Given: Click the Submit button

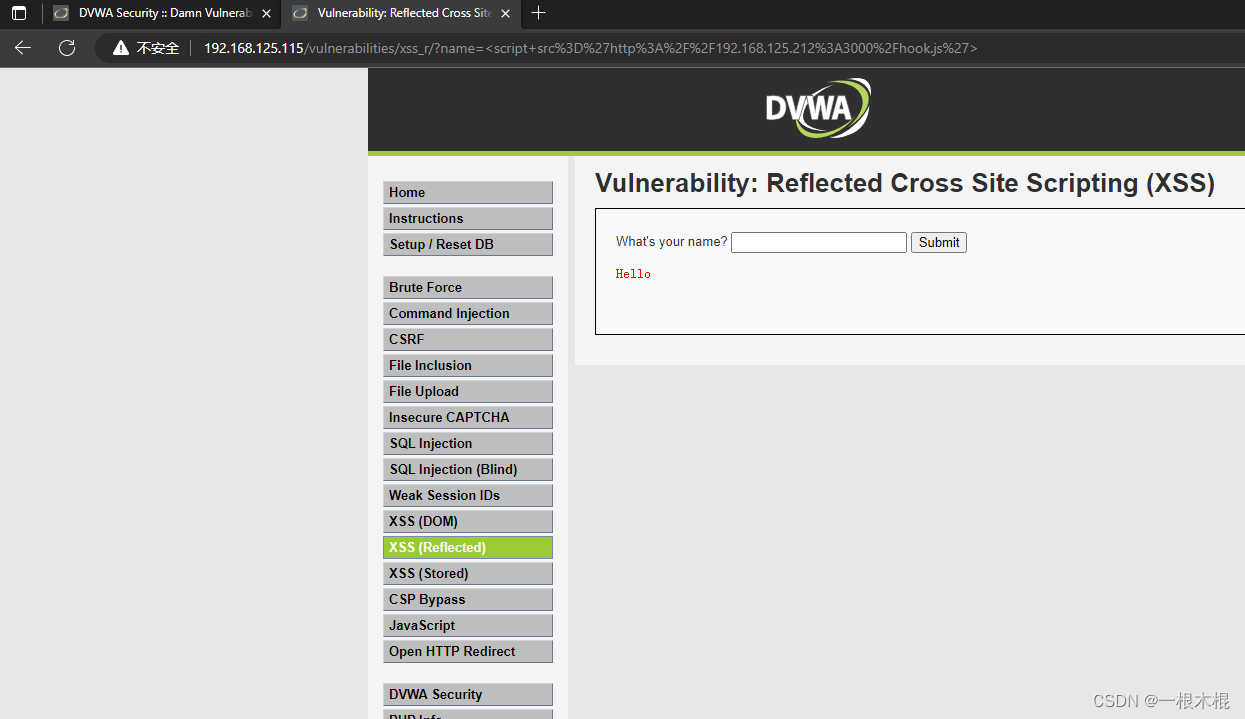Looking at the screenshot, I should (939, 242).
